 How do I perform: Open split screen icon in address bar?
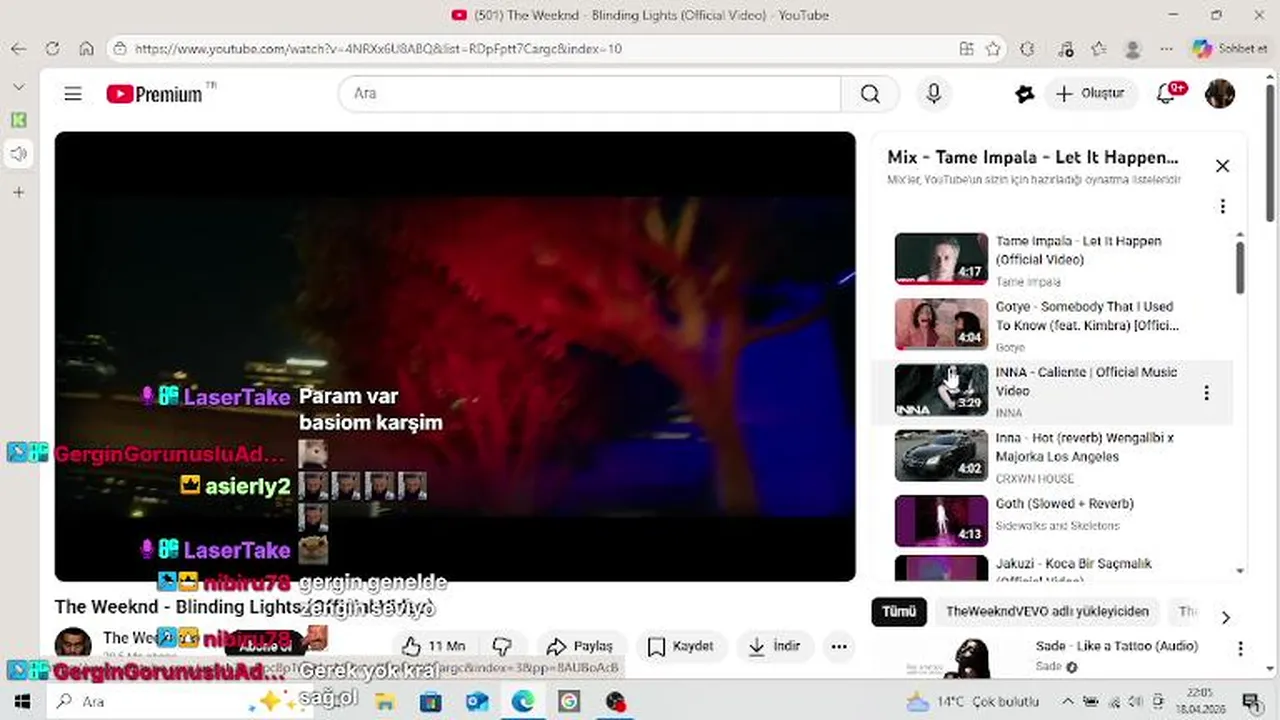[966, 48]
